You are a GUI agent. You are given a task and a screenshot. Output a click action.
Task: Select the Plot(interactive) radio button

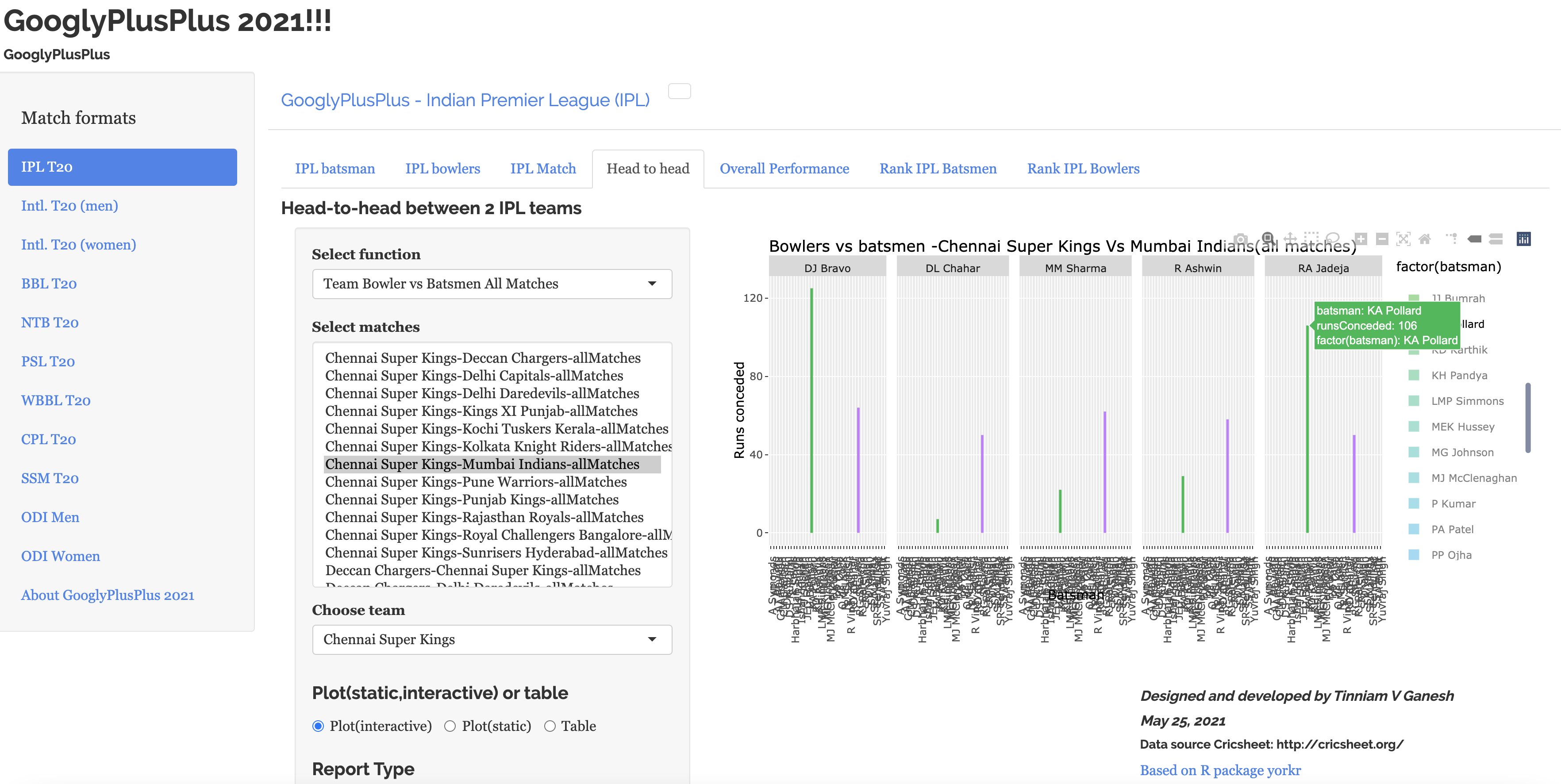point(318,726)
